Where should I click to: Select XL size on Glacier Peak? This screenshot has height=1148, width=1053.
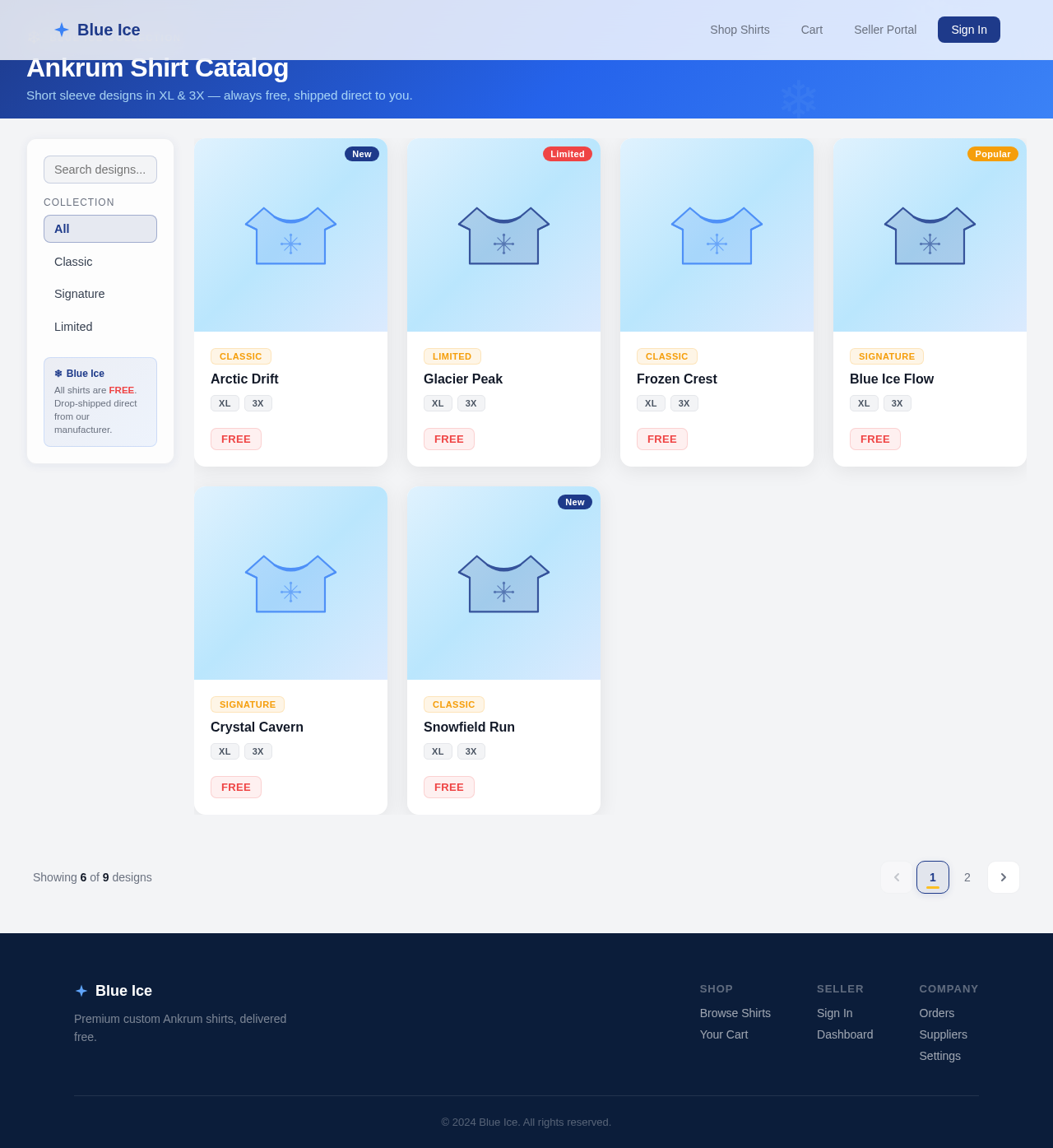[x=438, y=403]
